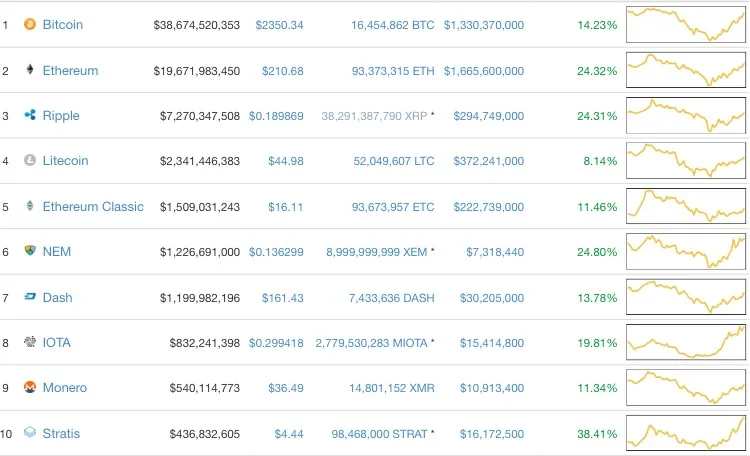The image size is (750, 456).
Task: Open the Ethereum coin page link
Action: (x=70, y=70)
